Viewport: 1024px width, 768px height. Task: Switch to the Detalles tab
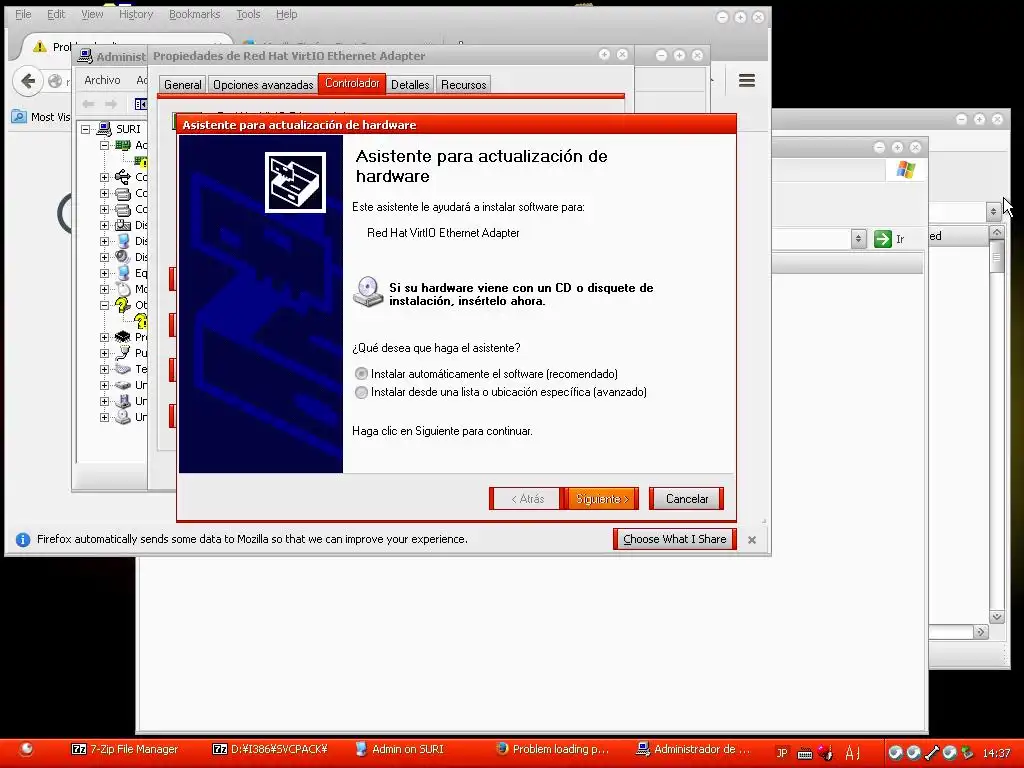[x=410, y=85]
